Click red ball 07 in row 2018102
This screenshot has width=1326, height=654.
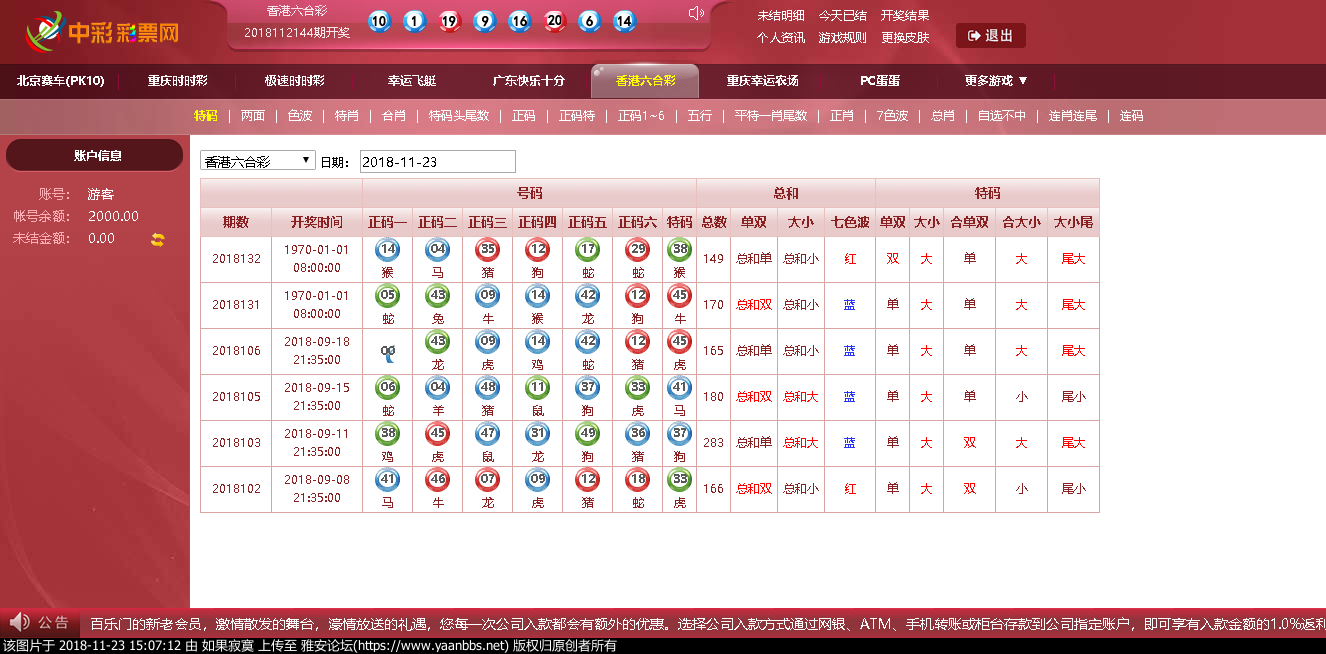487,480
